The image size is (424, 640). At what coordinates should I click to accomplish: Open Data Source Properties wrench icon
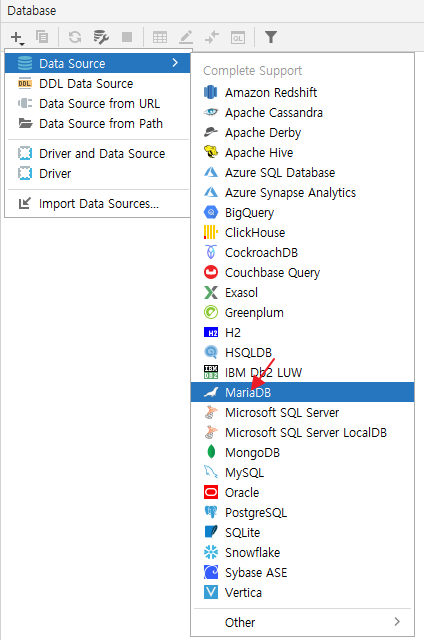pos(101,37)
